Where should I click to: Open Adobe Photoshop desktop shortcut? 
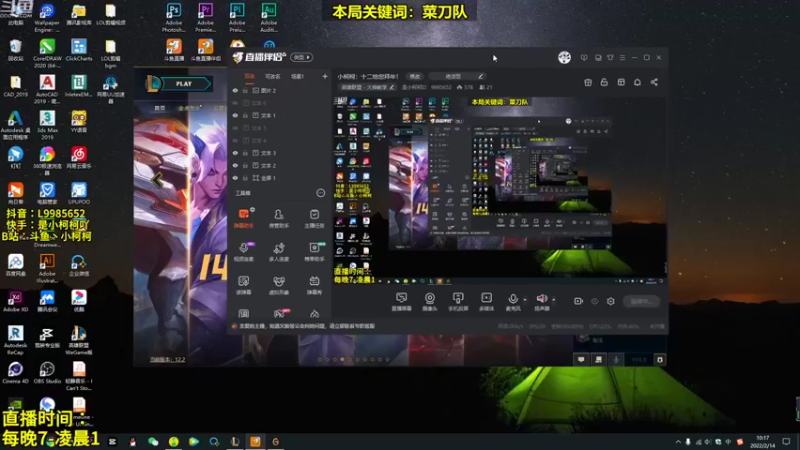pos(173,17)
